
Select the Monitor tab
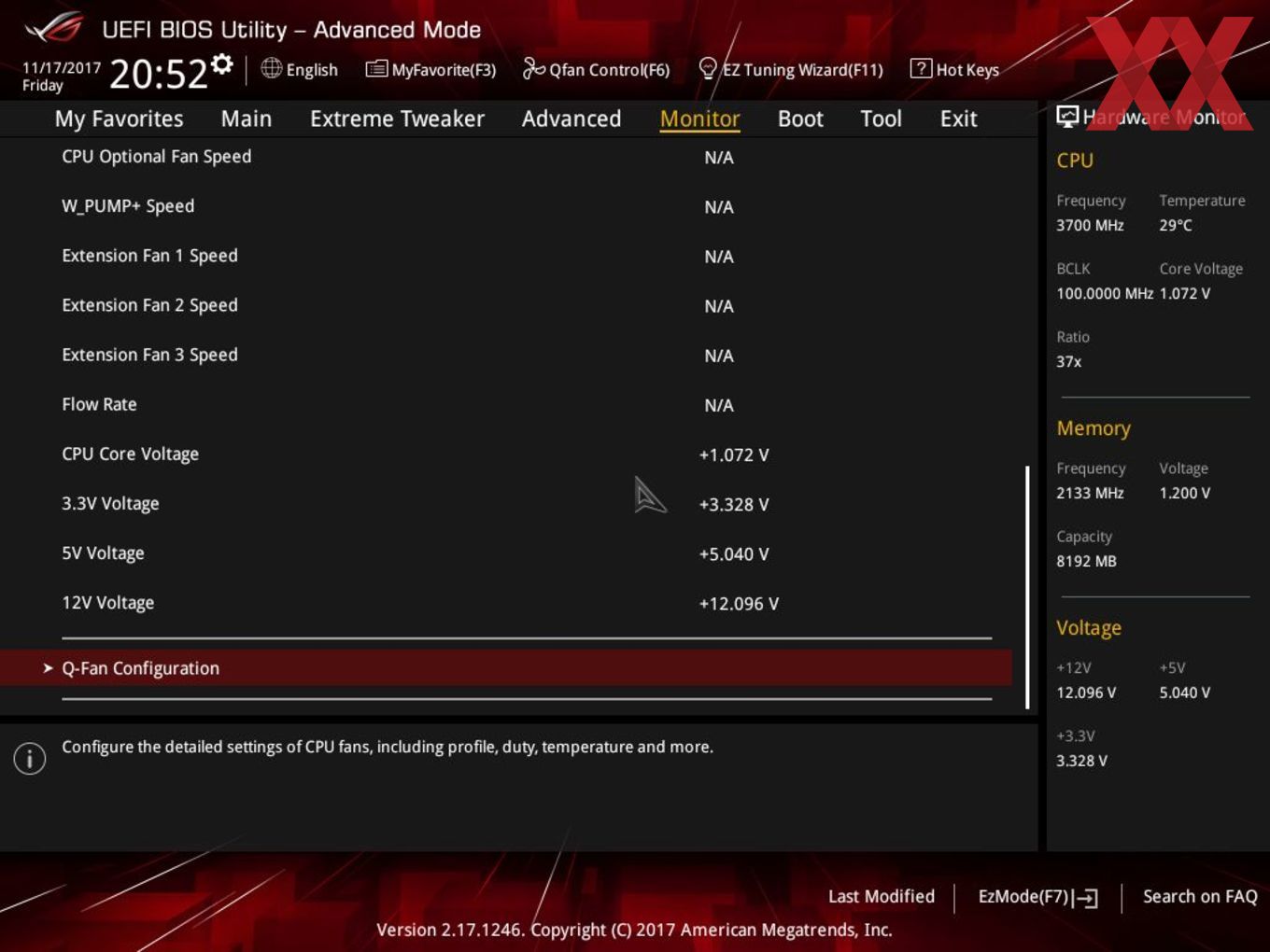click(700, 119)
